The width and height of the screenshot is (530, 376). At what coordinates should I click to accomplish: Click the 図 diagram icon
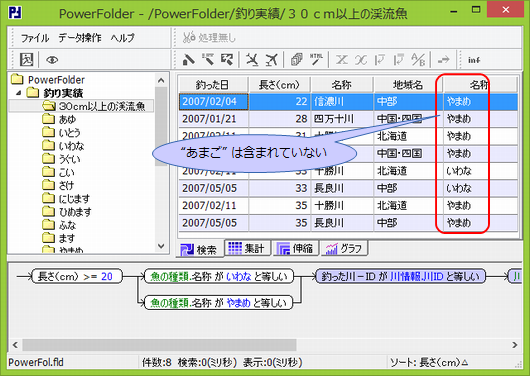click(26, 60)
